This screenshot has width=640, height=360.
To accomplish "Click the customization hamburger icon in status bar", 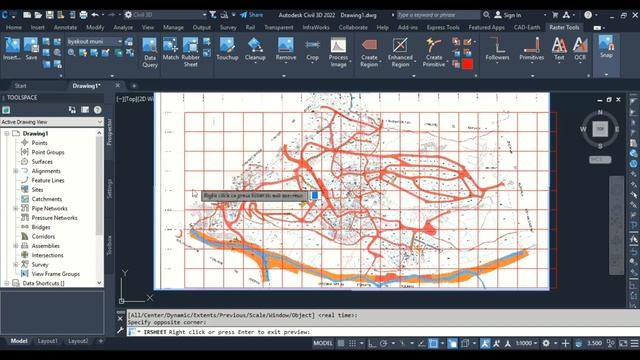I will [634, 343].
